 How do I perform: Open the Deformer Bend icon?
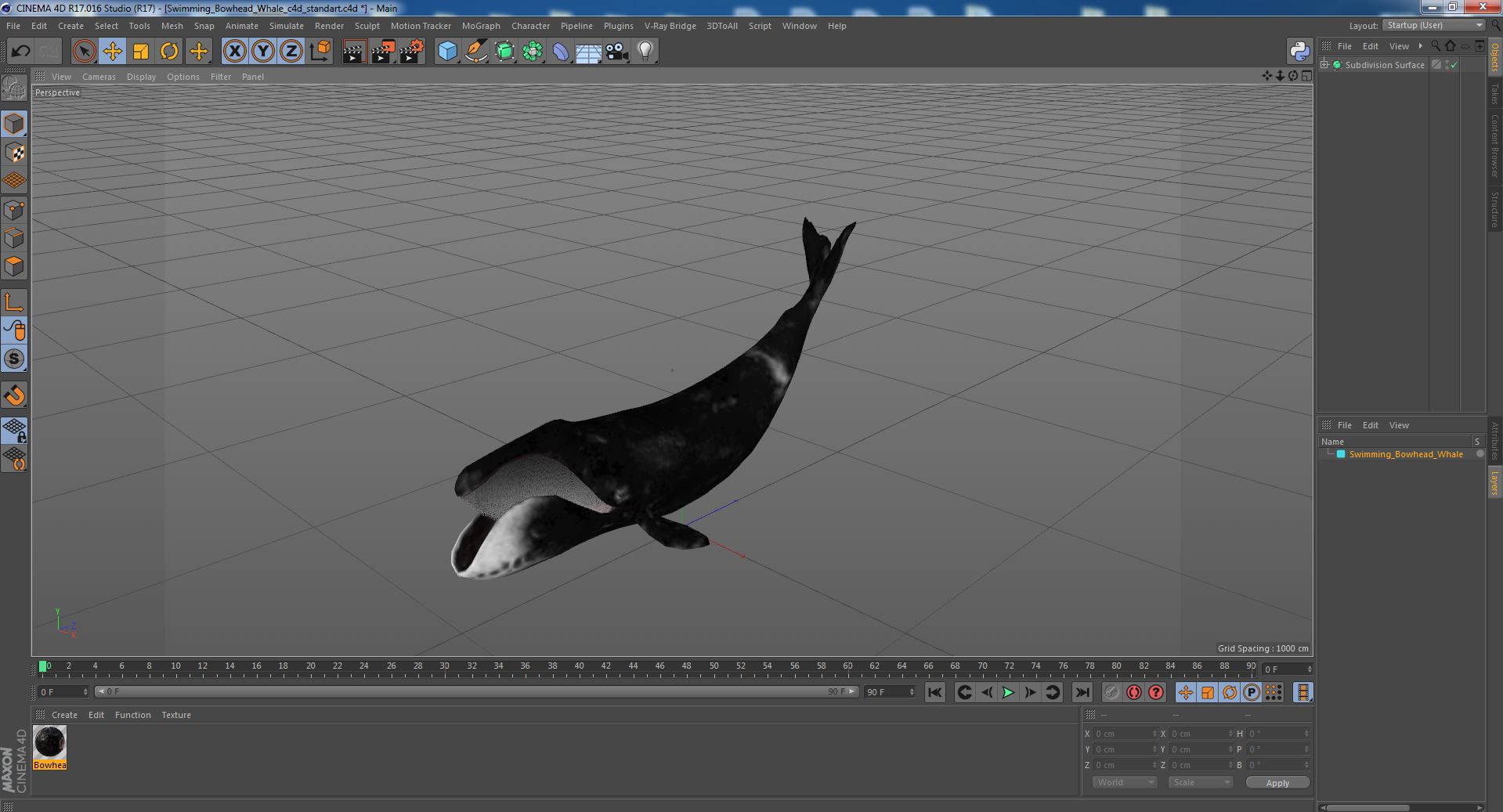(561, 52)
